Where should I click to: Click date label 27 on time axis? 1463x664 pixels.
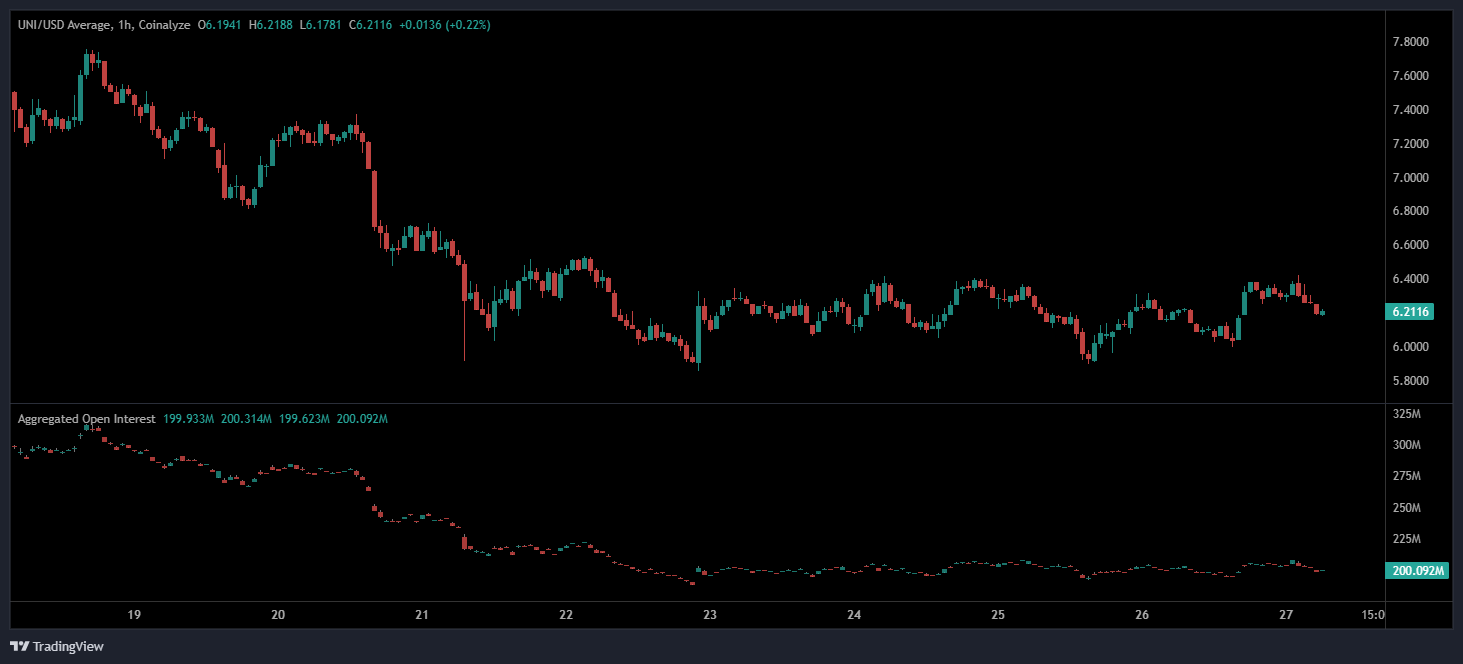(1286, 614)
